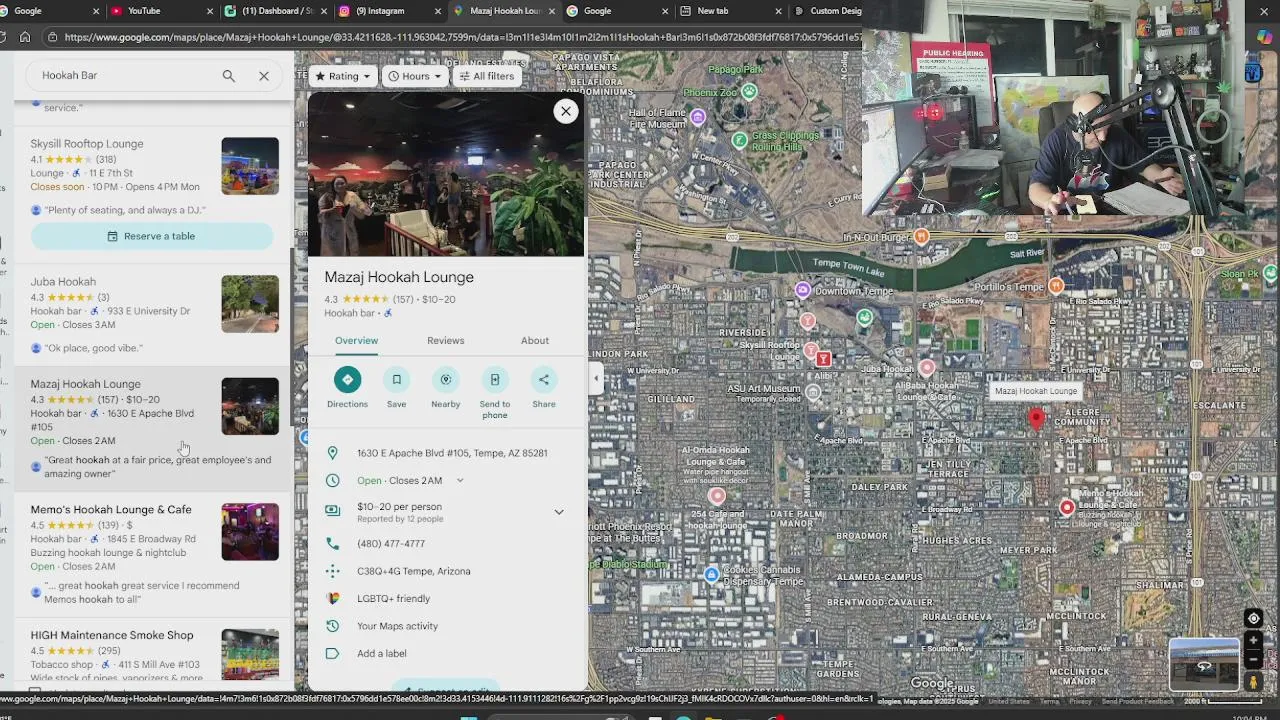1280x720 pixels.
Task: Click the Juba Hookah pin on map
Action: coord(927,368)
